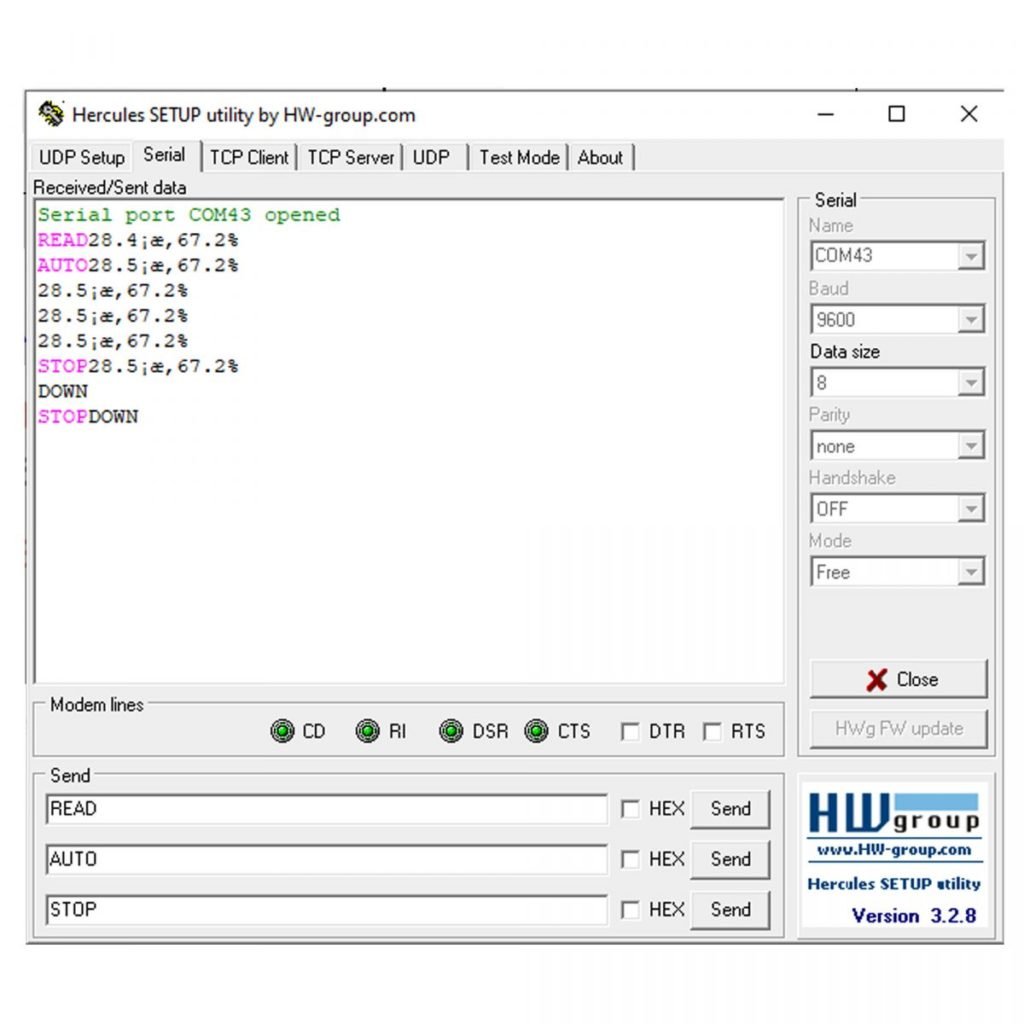Expand the Baud rate 9600 dropdown
Screen dimensions: 1024x1024
pyautogui.click(x=969, y=321)
